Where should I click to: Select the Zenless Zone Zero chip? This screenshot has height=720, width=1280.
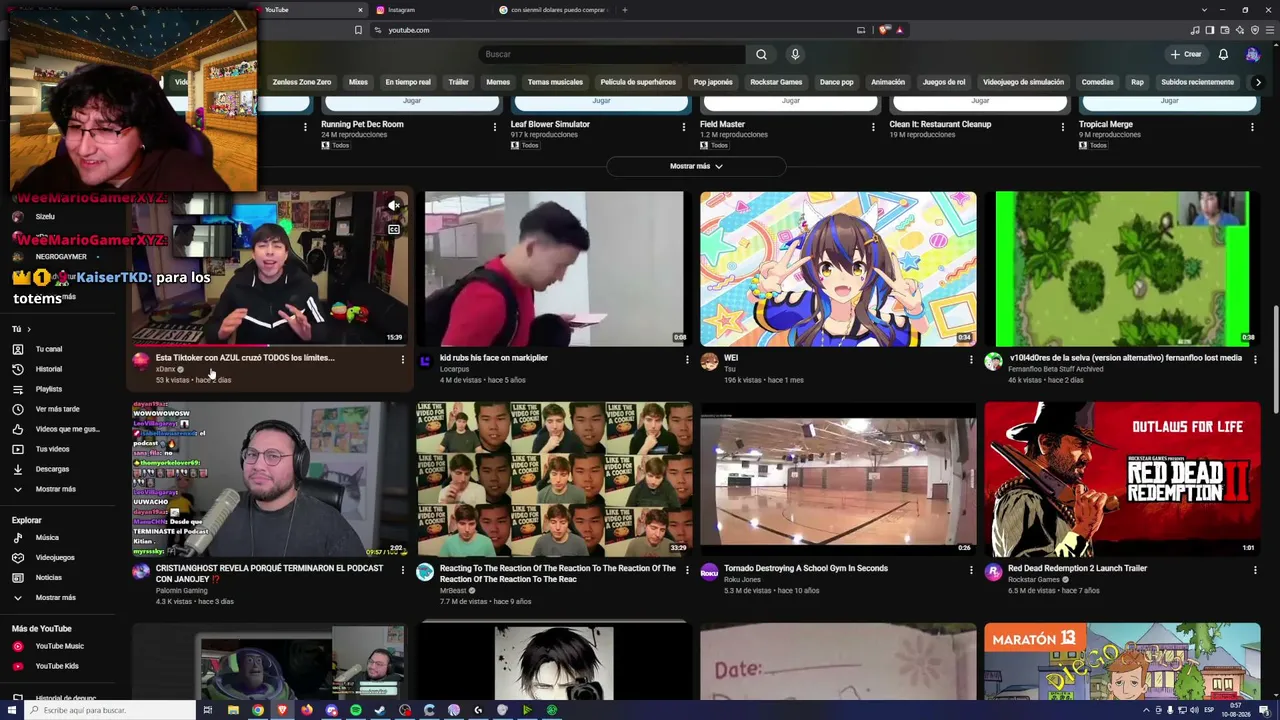302,82
